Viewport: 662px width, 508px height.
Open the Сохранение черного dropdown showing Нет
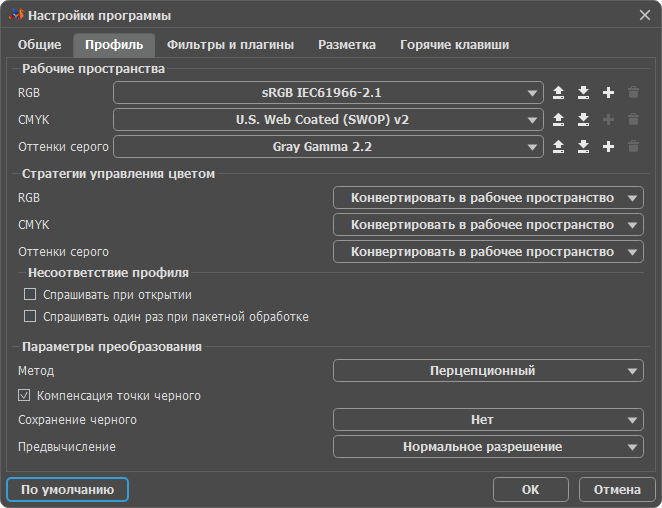[488, 420]
